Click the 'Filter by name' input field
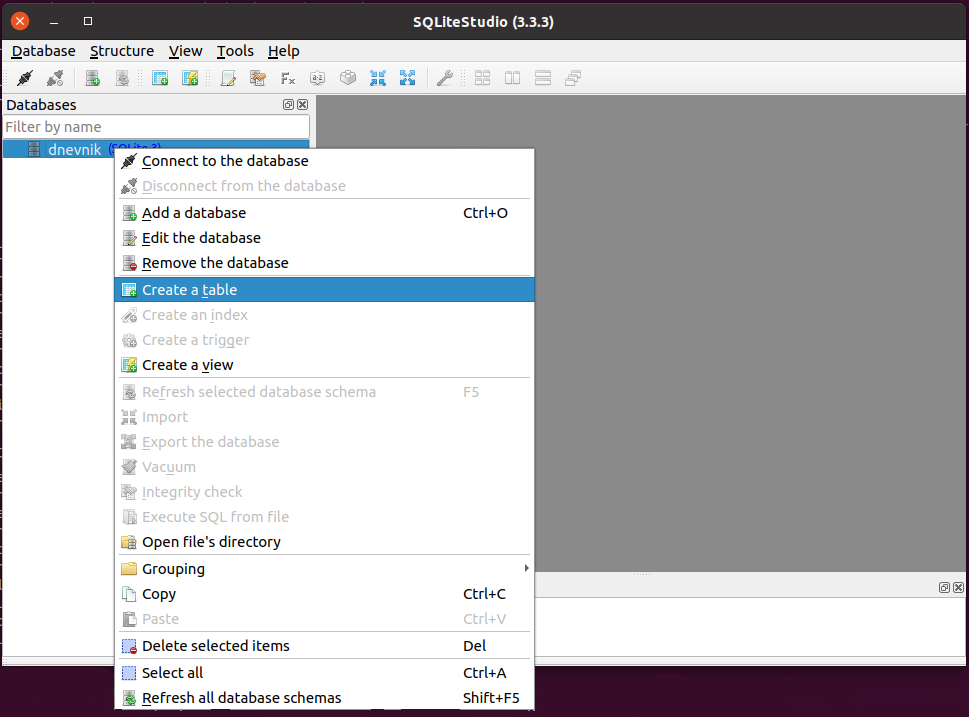This screenshot has height=717, width=969. pos(156,127)
